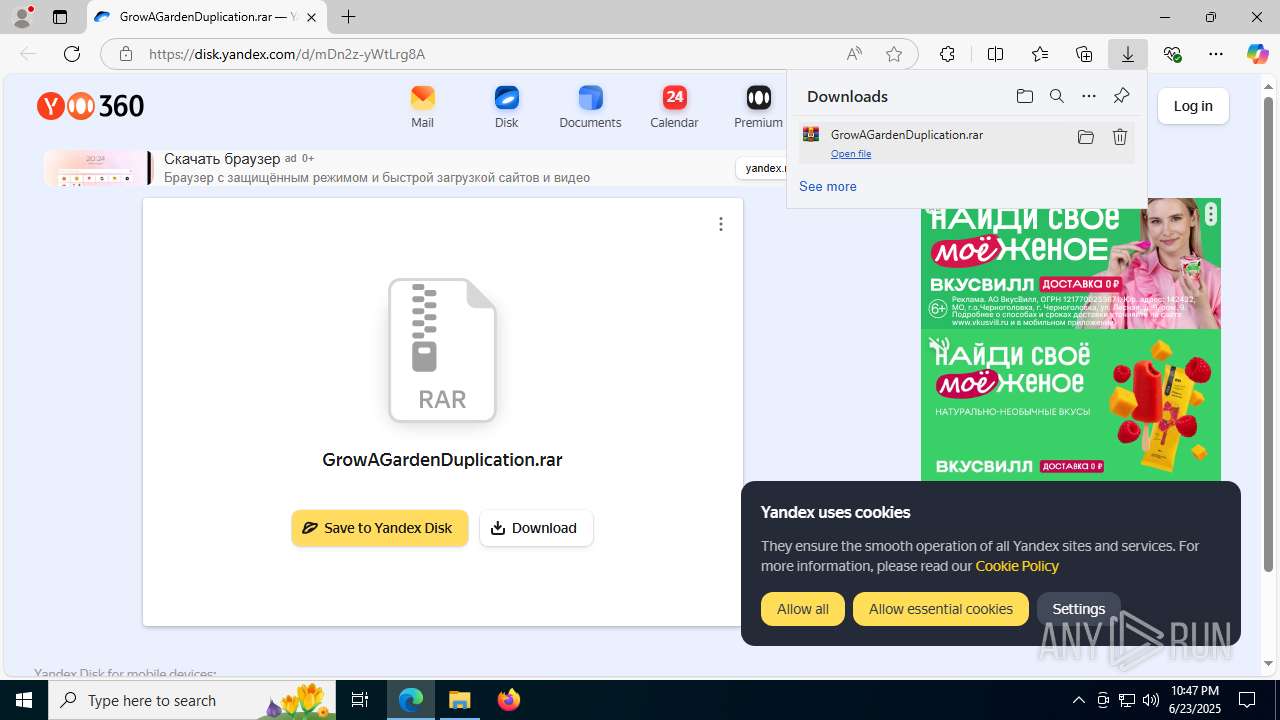The image size is (1280, 720).
Task: Refresh the page
Action: coord(72,54)
